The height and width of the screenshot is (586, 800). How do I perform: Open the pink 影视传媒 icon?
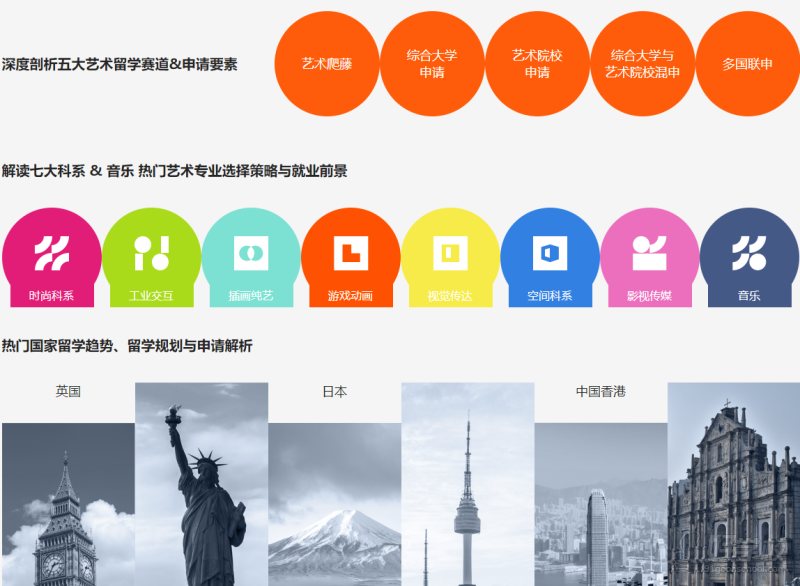[649, 256]
